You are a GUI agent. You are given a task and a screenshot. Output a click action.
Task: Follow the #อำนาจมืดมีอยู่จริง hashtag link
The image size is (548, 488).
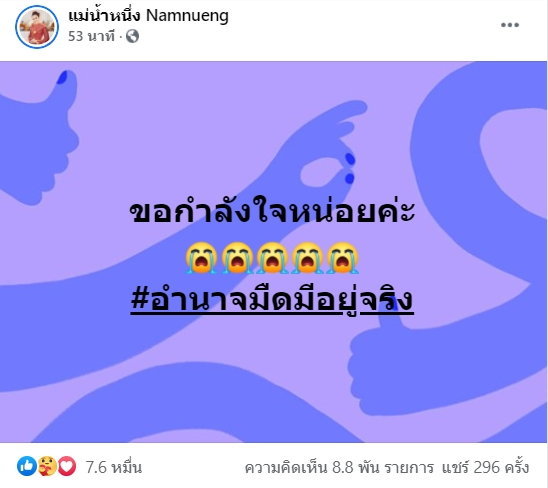pyautogui.click(x=272, y=300)
